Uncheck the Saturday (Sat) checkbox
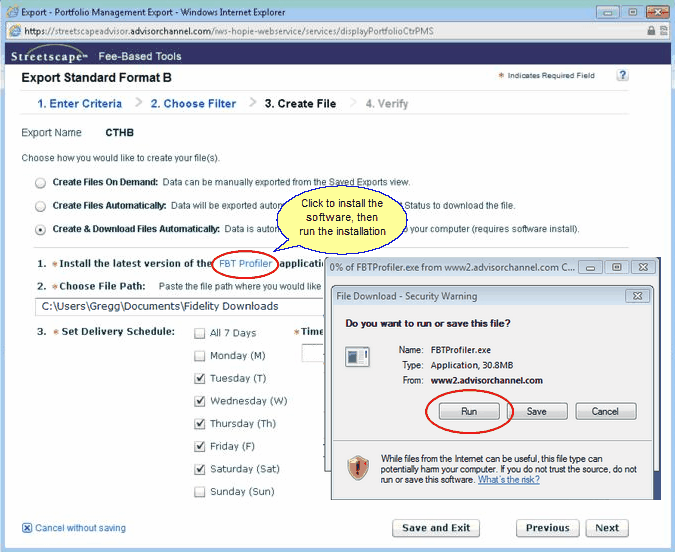This screenshot has width=675, height=552. coord(199,469)
